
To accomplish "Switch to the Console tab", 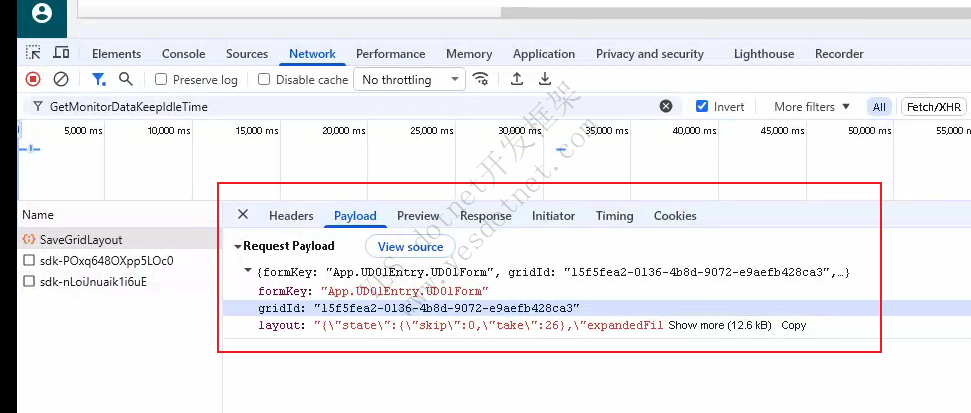I will [183, 54].
